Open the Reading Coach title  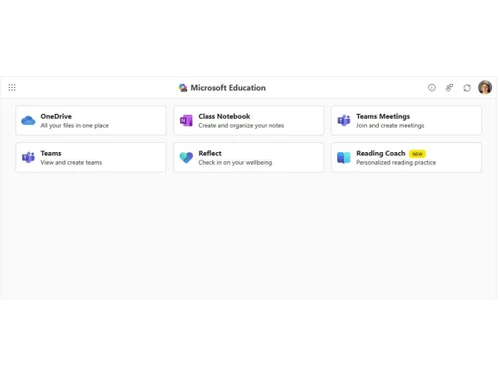(x=381, y=153)
